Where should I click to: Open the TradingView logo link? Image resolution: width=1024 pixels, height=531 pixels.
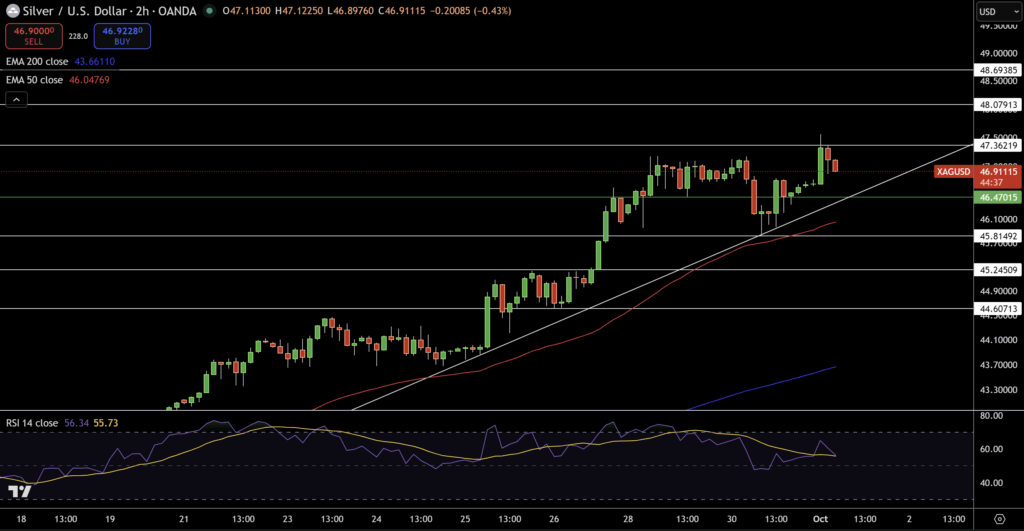click(x=18, y=491)
